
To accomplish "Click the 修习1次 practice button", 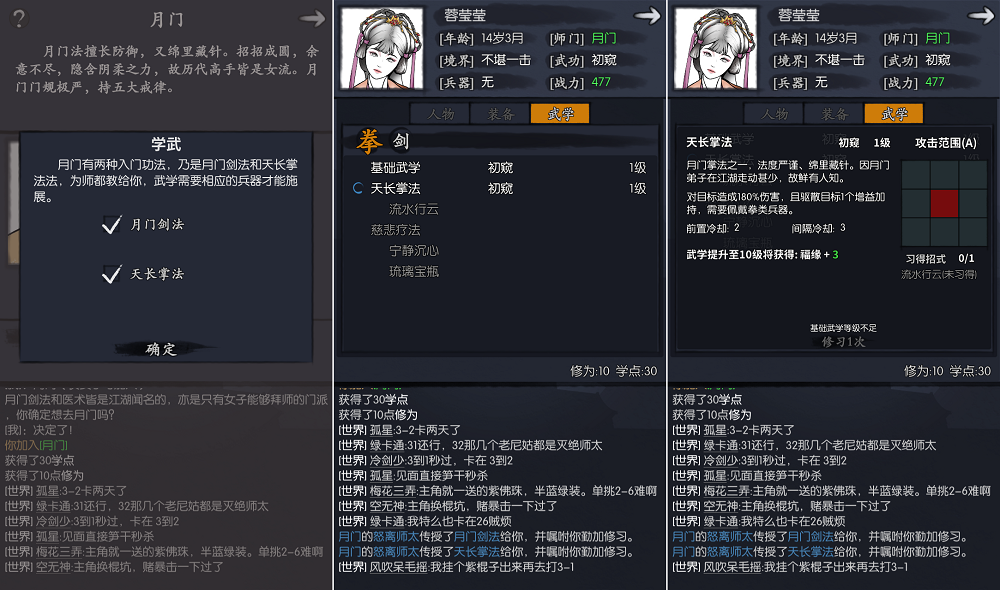I will 843,341.
